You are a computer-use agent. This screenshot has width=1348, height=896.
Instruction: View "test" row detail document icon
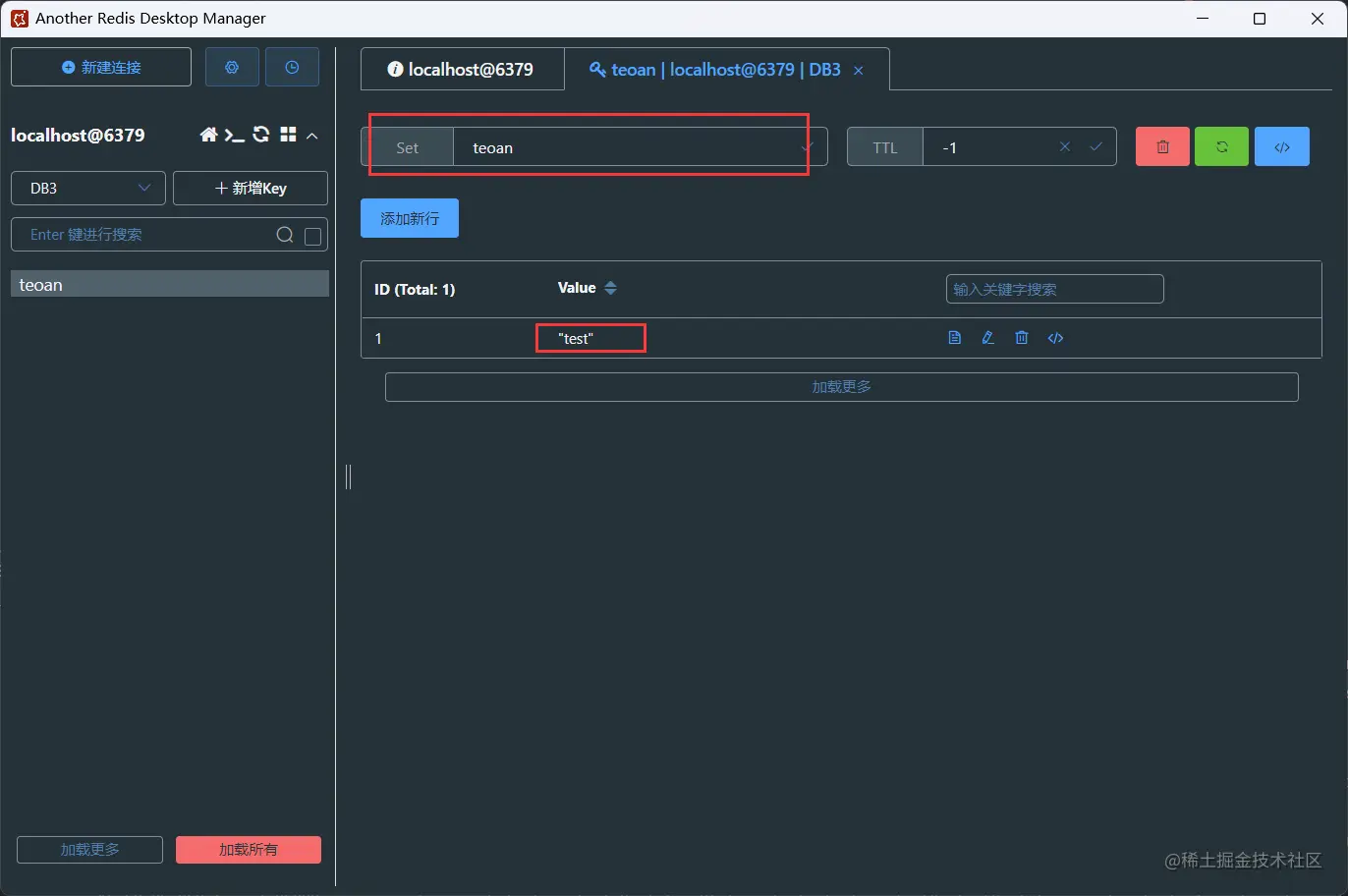point(954,337)
